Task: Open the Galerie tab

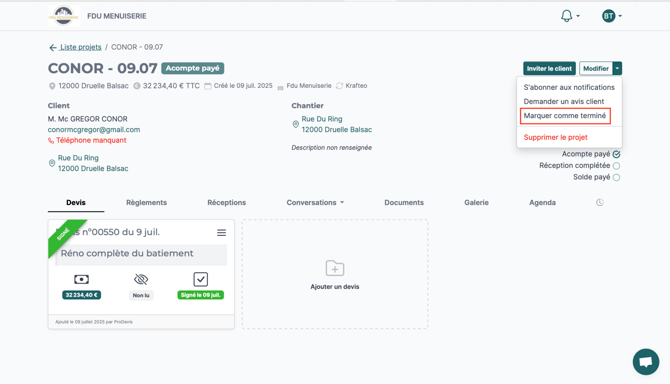Action: click(476, 202)
